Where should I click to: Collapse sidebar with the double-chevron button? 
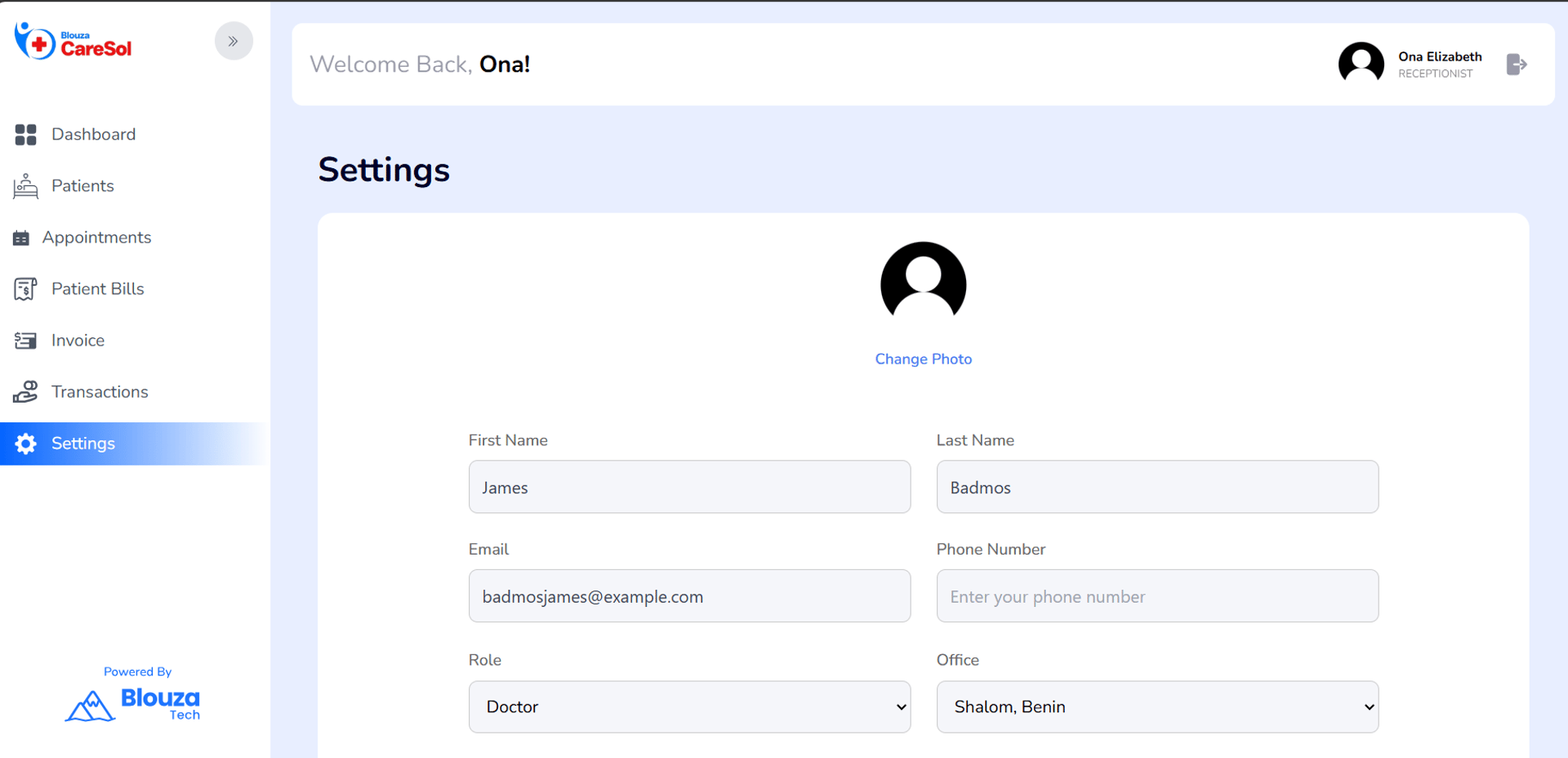(234, 41)
